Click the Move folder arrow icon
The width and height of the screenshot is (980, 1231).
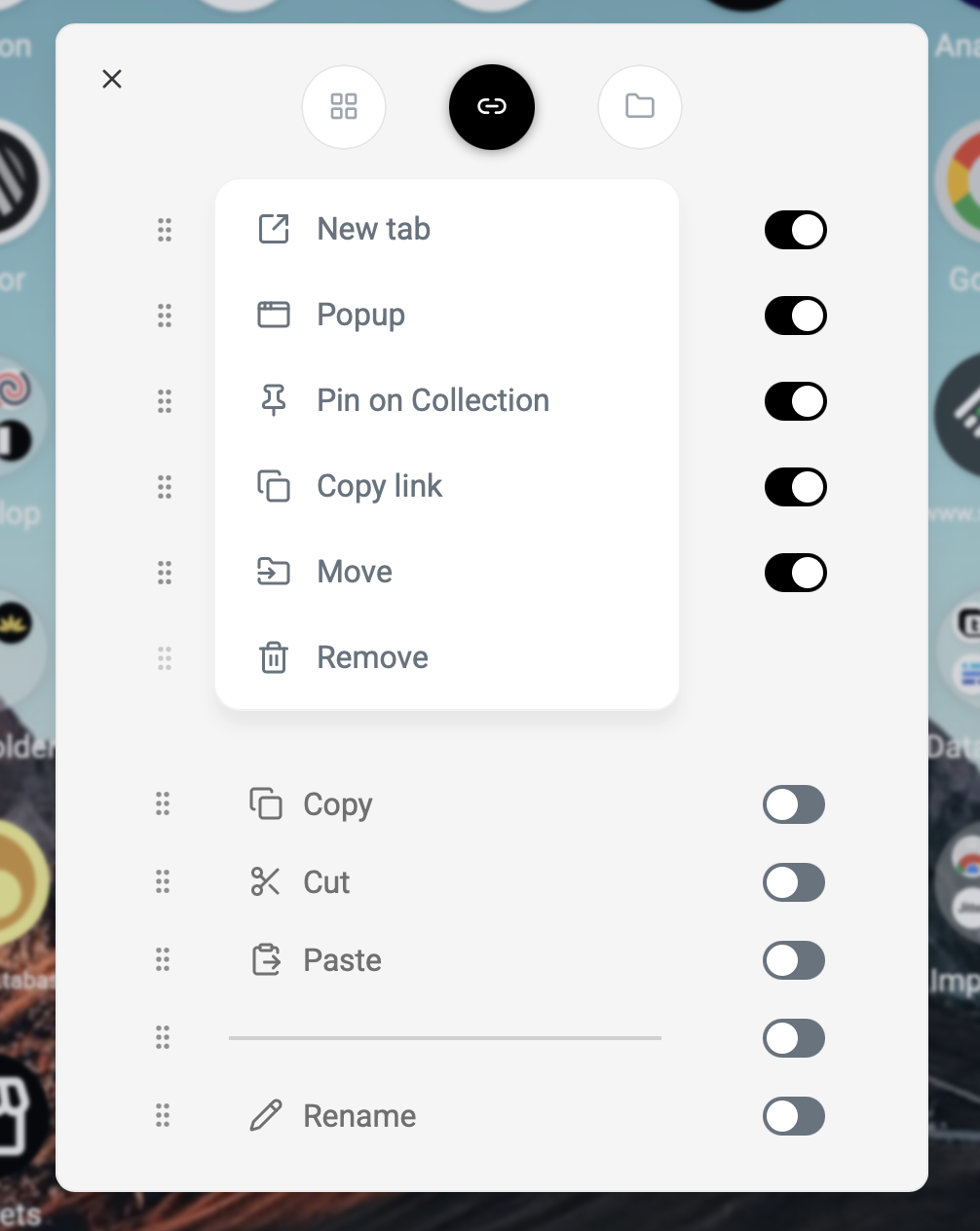[274, 572]
